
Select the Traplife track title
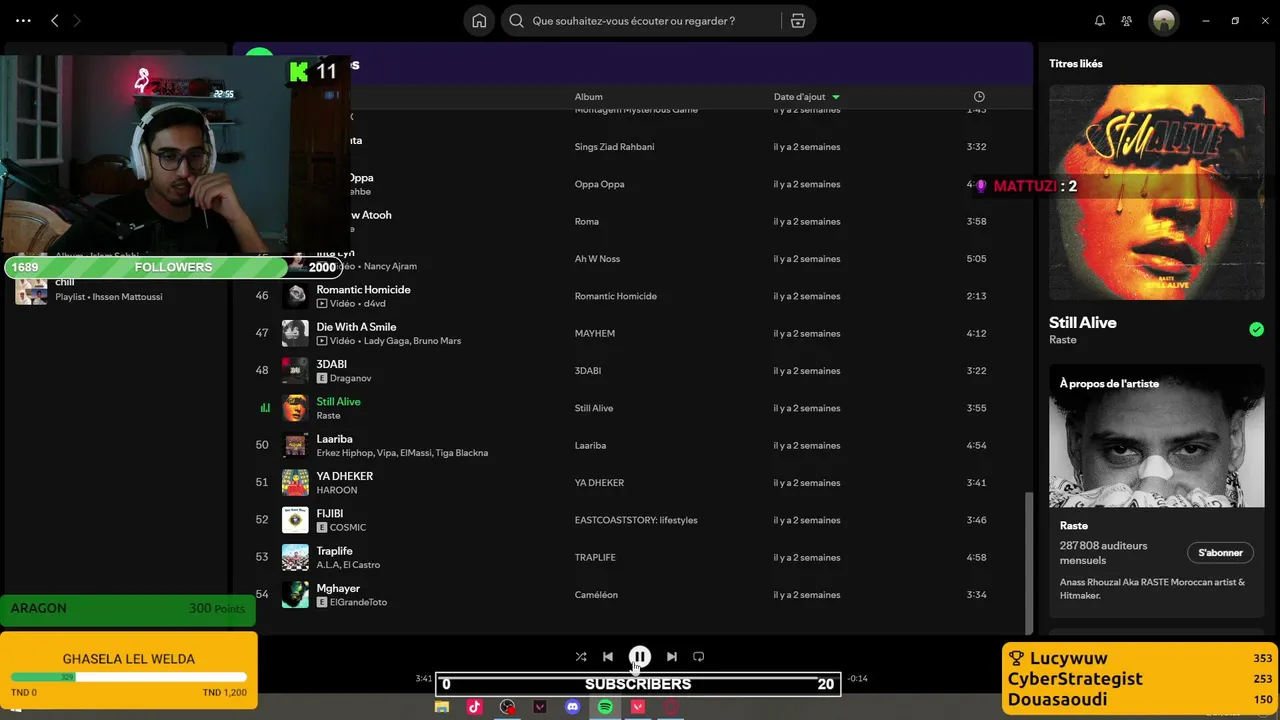coord(334,551)
